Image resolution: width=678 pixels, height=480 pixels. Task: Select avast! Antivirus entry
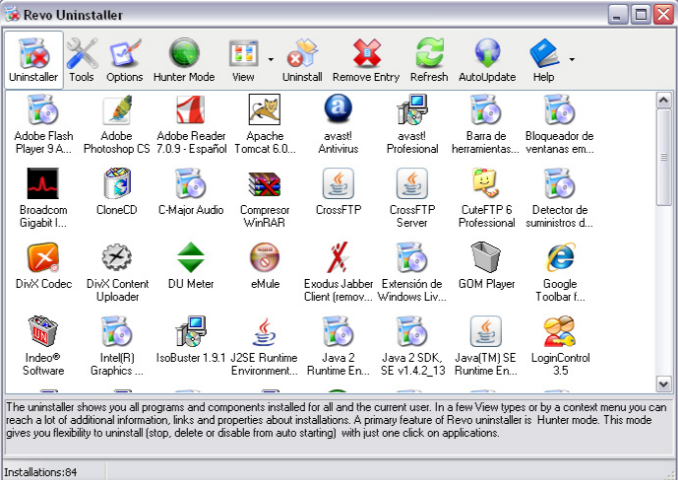coord(338,125)
